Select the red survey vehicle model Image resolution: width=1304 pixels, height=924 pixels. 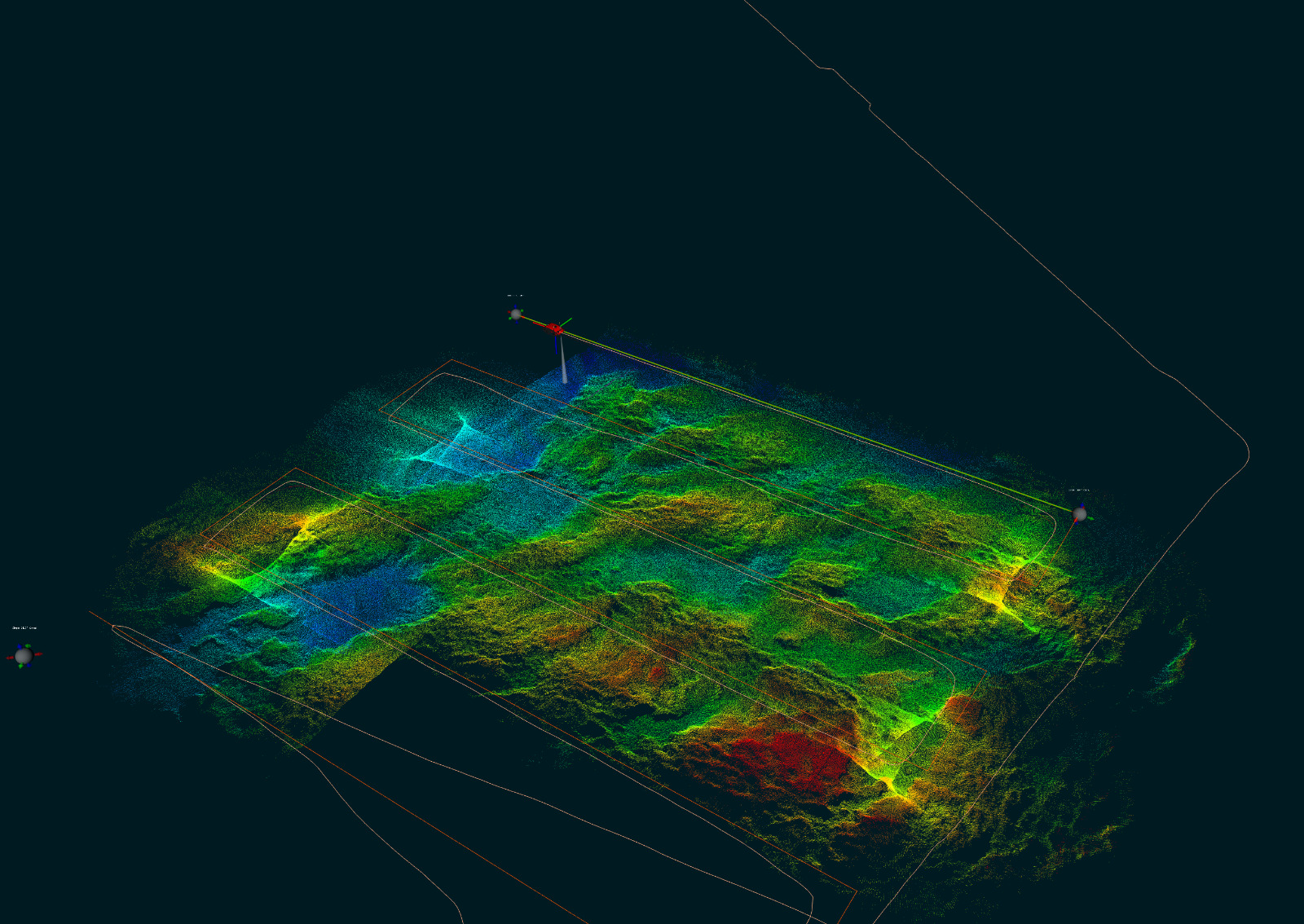point(555,328)
